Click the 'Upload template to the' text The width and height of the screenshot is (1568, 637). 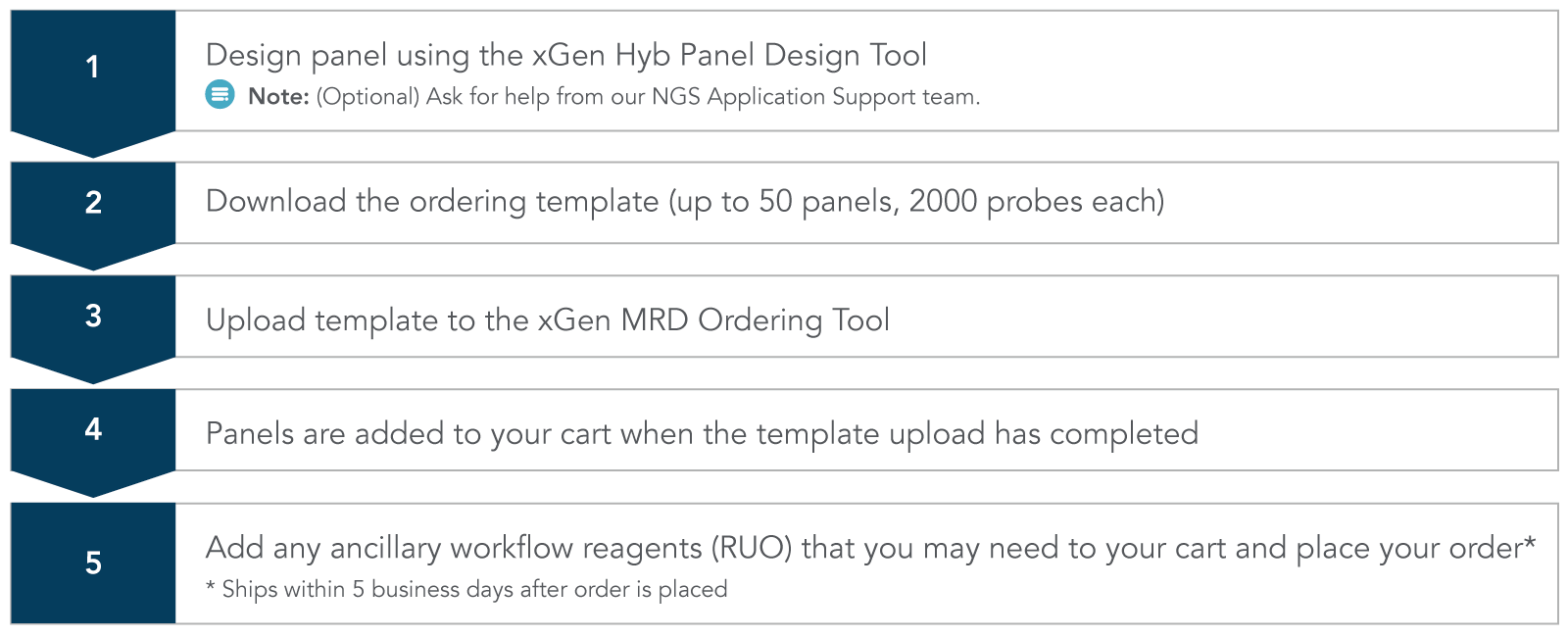367,320
